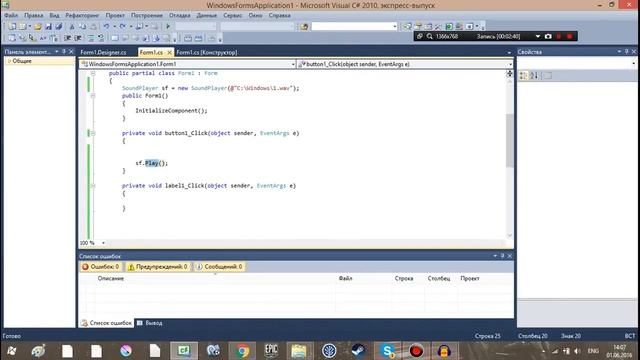Viewport: 640px width, 360px height.
Task: Toggle auto-hide pin on Панель элементов
Action: pos(64,52)
